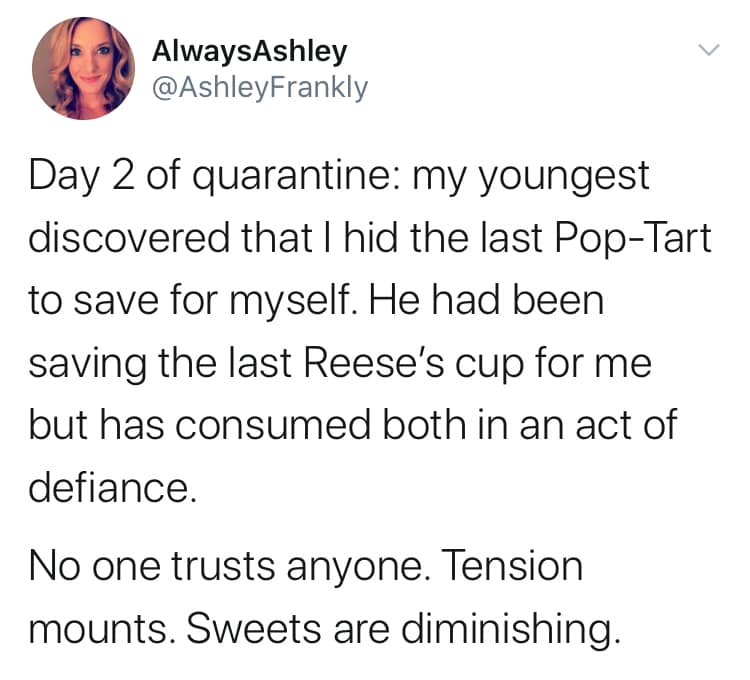Click the word 'Tension' in the last paragraph
750x680 pixels.
(x=511, y=566)
